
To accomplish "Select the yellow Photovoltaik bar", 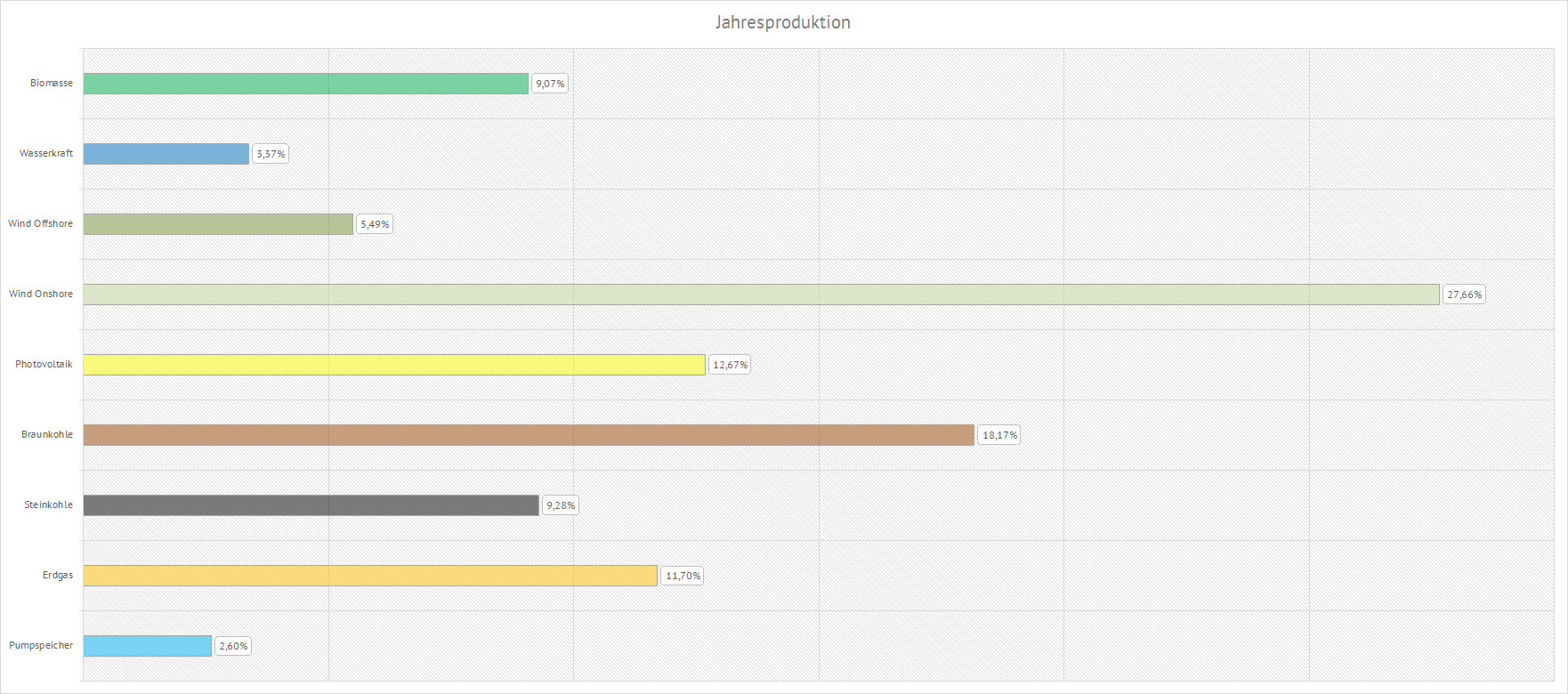I will pos(393,365).
